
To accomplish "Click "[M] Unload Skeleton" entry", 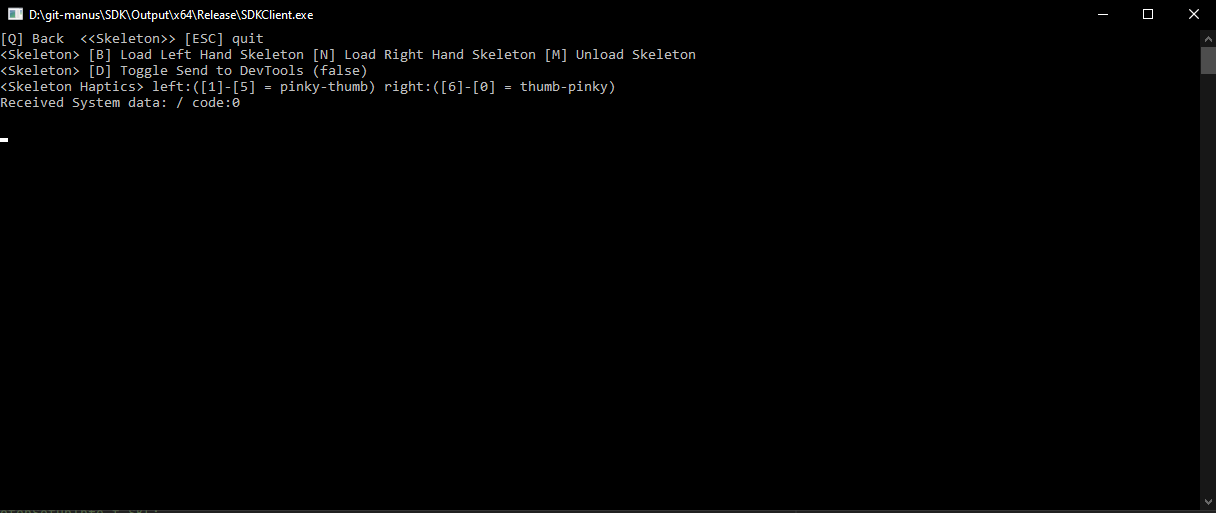I will tap(620, 55).
